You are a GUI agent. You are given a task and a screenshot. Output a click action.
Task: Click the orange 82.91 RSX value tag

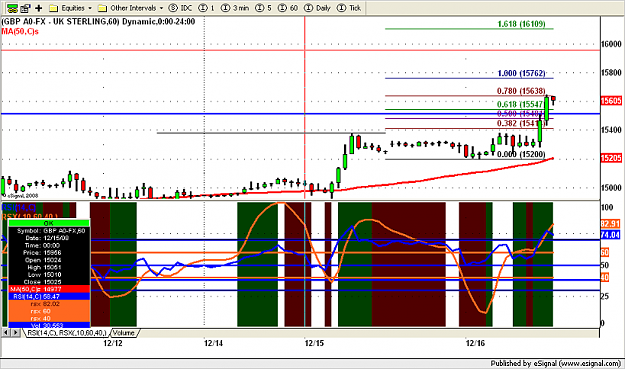coord(610,224)
